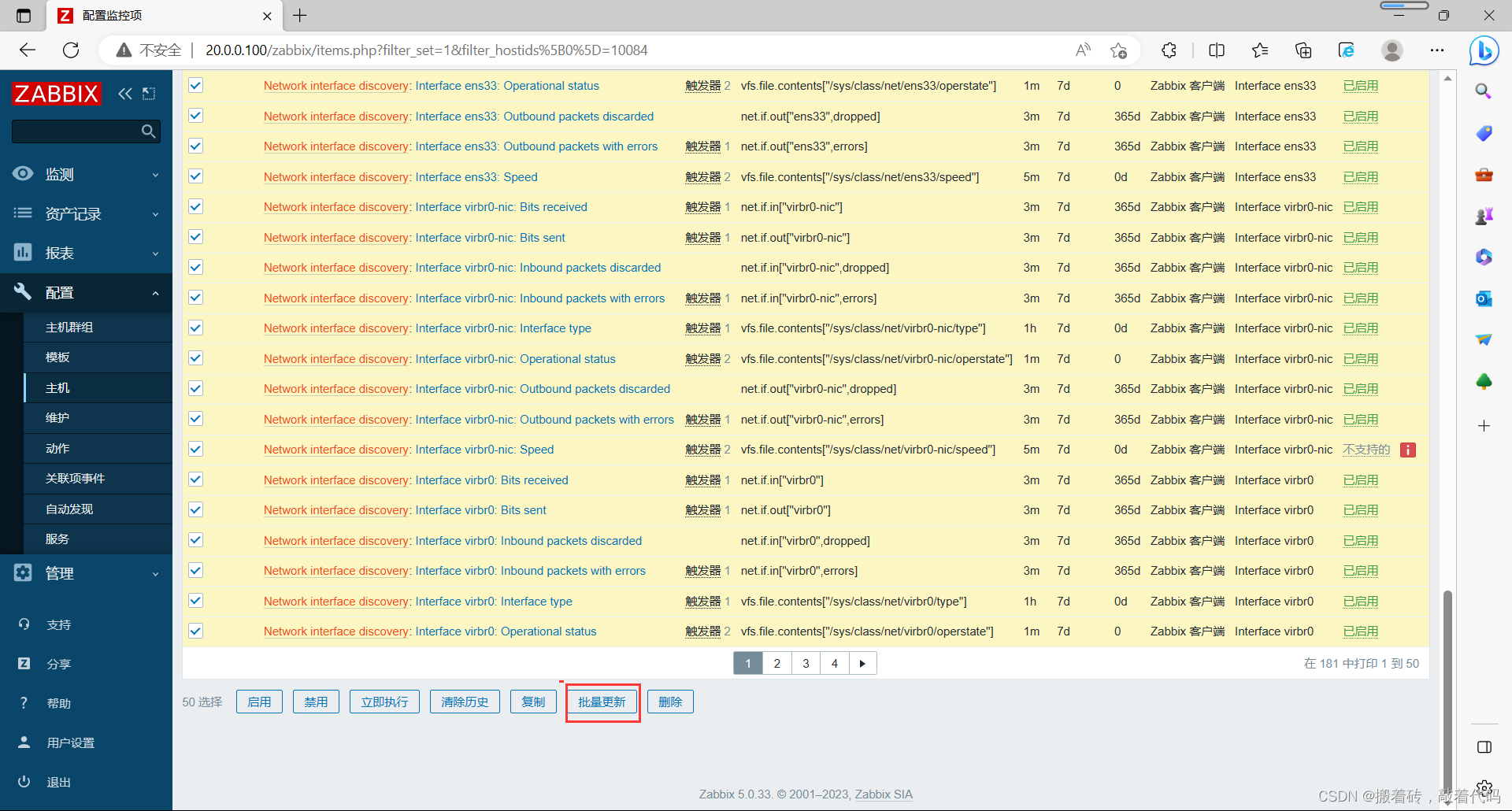Go to next page with arrow button
The height and width of the screenshot is (811, 1512).
tap(862, 663)
